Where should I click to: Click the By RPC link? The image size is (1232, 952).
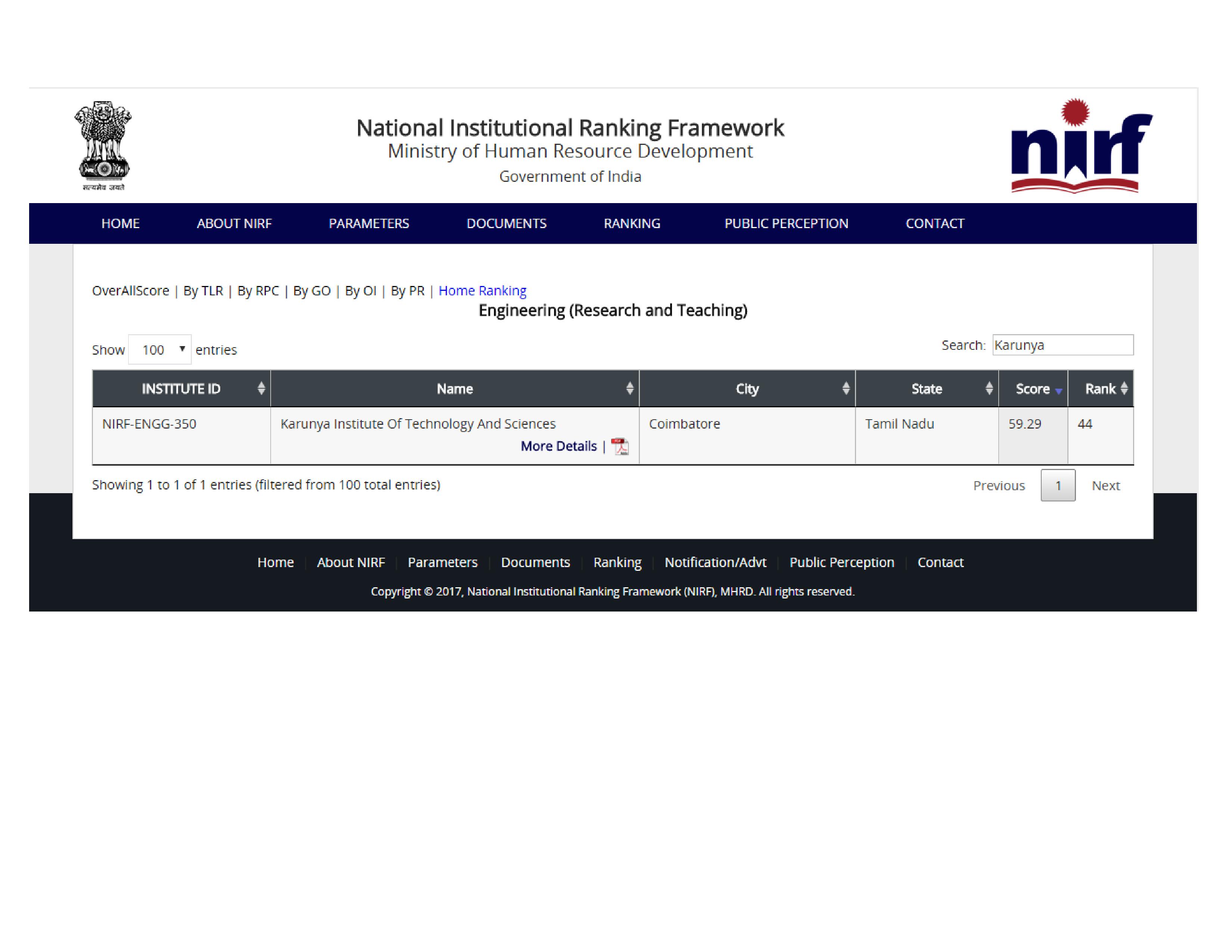(258, 290)
